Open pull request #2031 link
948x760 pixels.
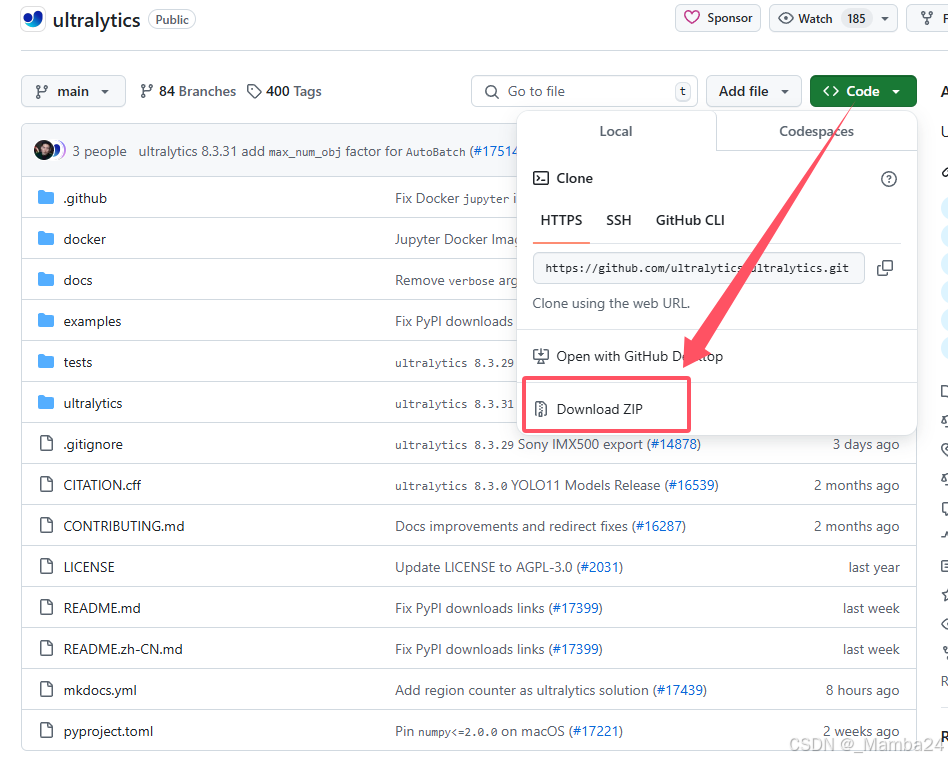click(x=600, y=567)
